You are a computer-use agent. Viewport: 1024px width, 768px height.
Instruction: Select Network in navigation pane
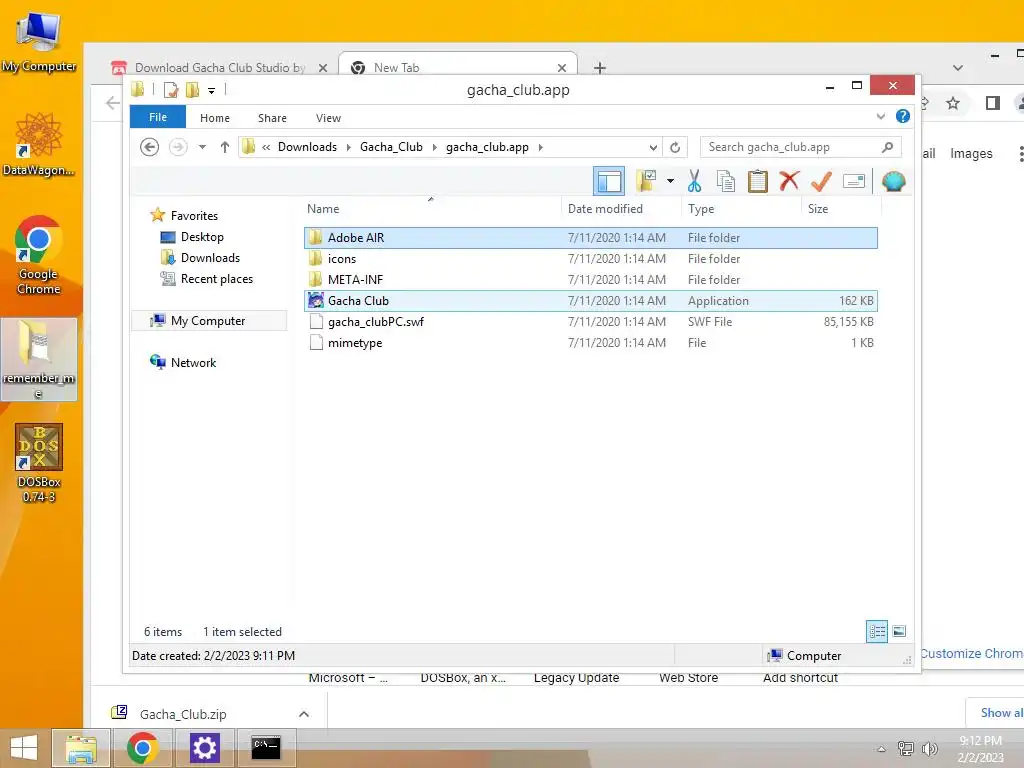click(x=193, y=362)
